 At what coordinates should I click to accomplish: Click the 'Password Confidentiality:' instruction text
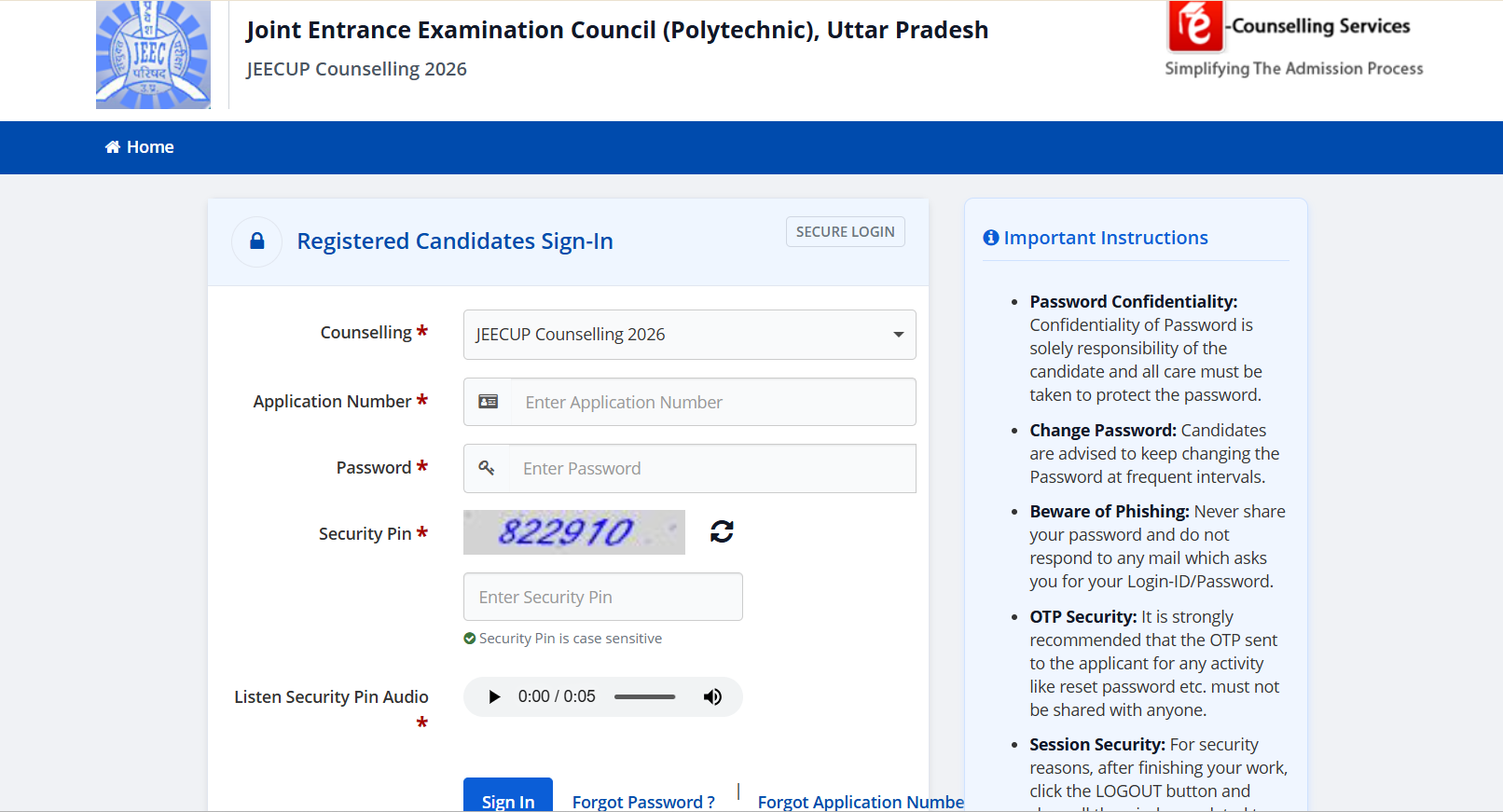point(1134,301)
